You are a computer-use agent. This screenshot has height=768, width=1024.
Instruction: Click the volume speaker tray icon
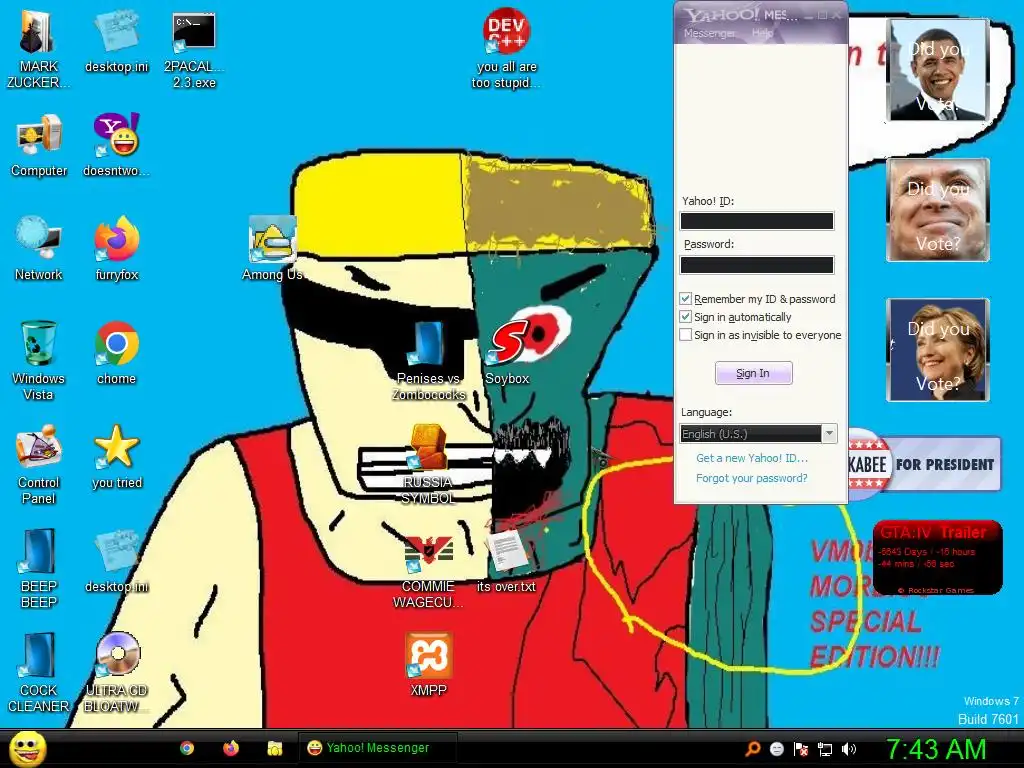point(848,749)
